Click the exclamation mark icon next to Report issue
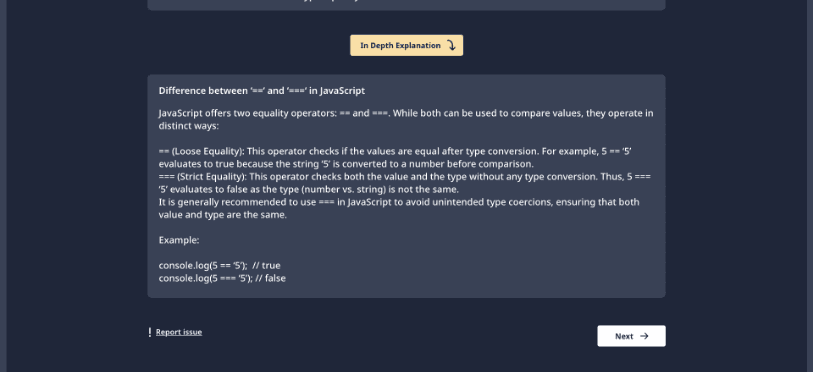The height and width of the screenshot is (372, 813). (x=150, y=332)
